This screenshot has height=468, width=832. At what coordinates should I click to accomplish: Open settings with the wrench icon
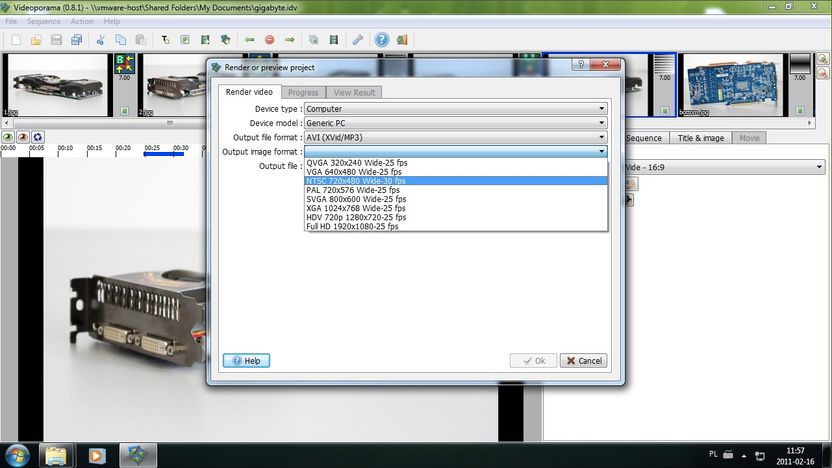358,40
